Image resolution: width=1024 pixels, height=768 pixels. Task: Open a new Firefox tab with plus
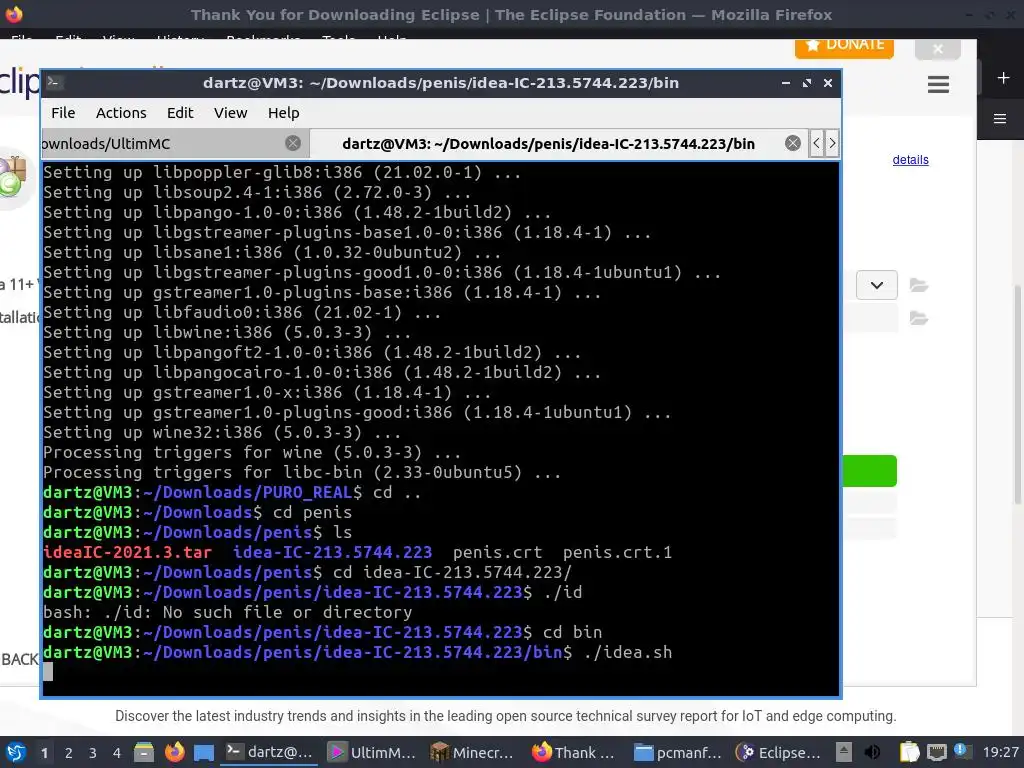coord(1004,78)
